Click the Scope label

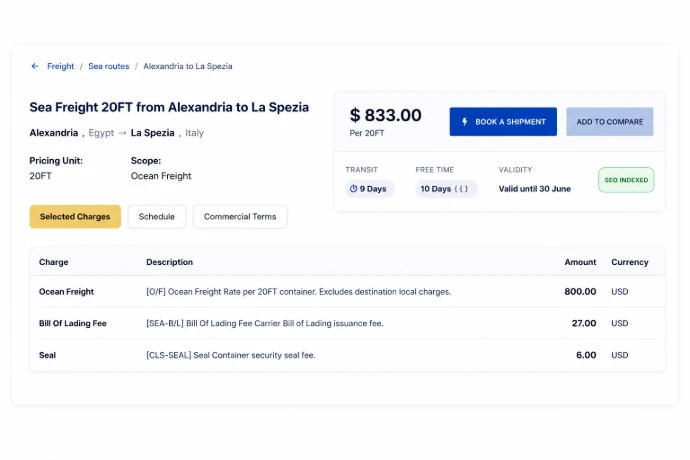coord(146,161)
